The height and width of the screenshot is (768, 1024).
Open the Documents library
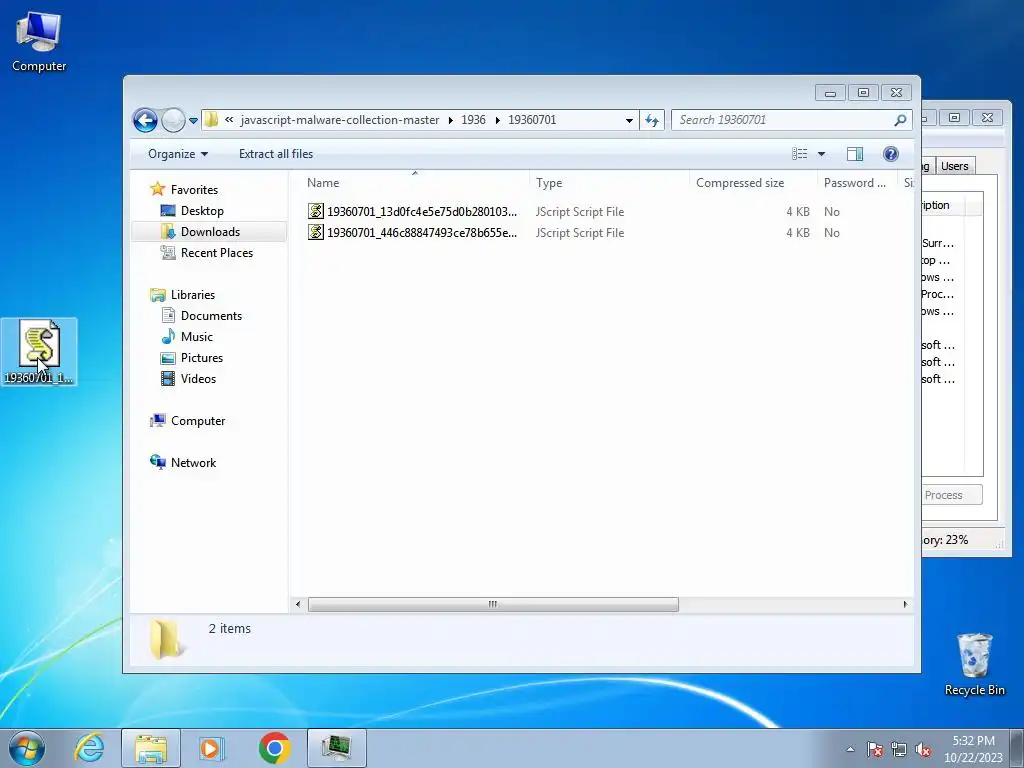tap(211, 315)
